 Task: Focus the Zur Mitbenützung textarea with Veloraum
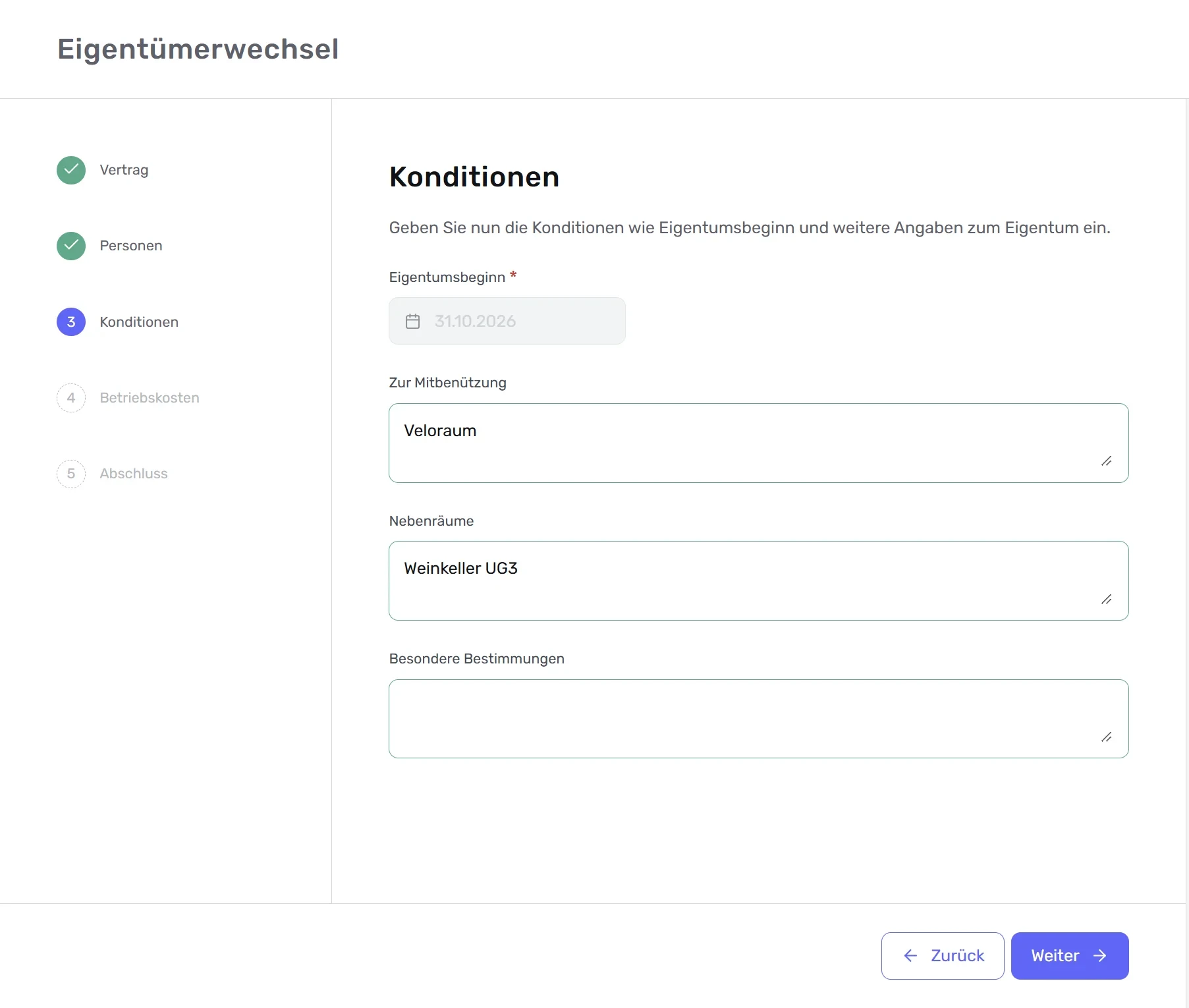pos(759,443)
